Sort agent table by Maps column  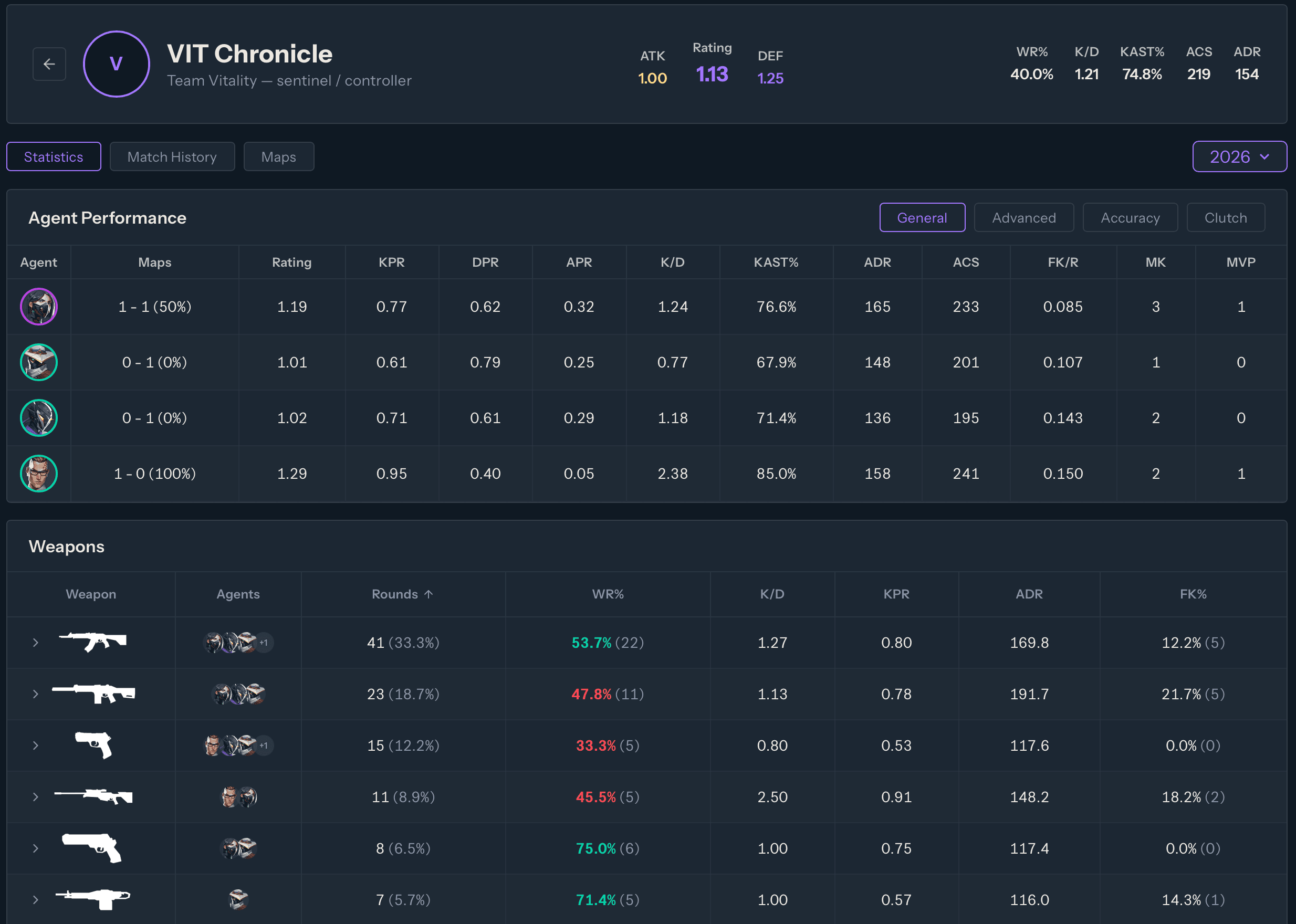coord(154,262)
